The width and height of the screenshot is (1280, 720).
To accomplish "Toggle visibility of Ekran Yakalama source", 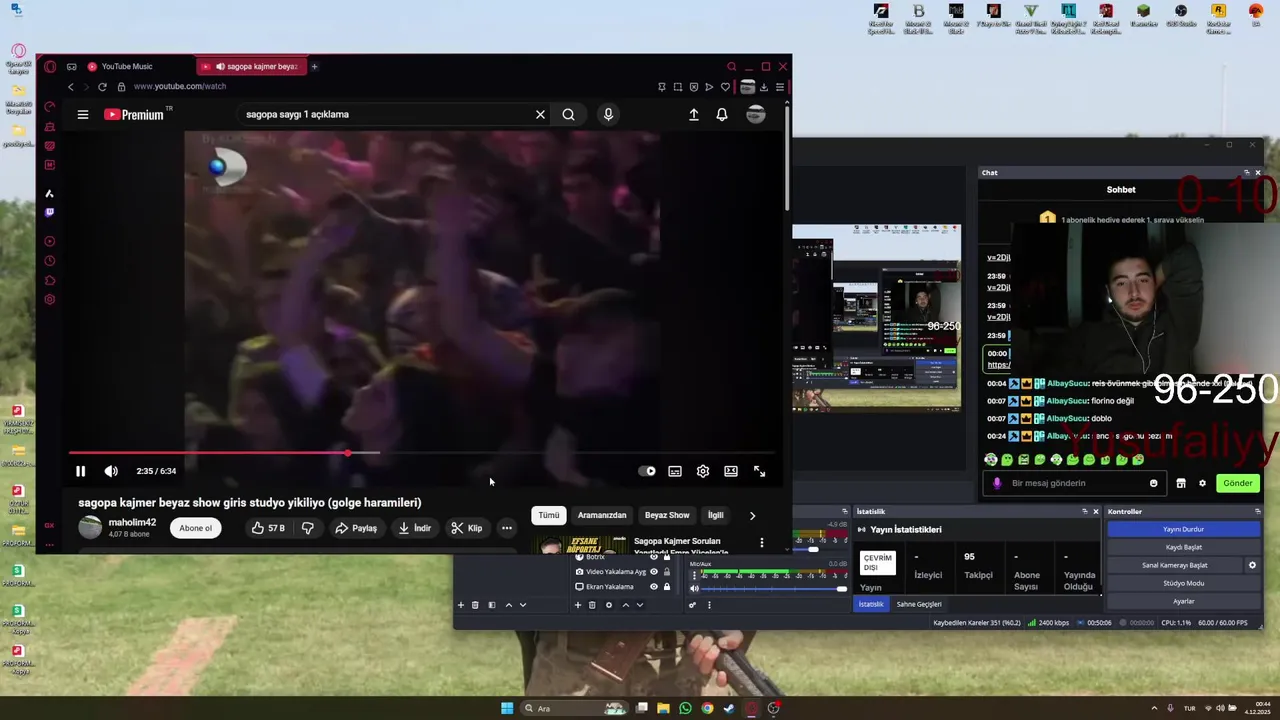I will pos(654,587).
